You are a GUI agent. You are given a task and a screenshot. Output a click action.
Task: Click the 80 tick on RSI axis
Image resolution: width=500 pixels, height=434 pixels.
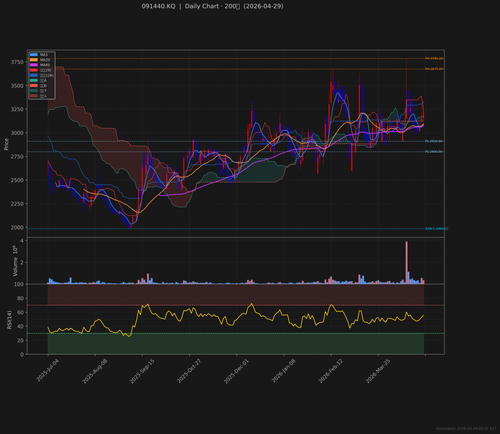click(x=20, y=298)
